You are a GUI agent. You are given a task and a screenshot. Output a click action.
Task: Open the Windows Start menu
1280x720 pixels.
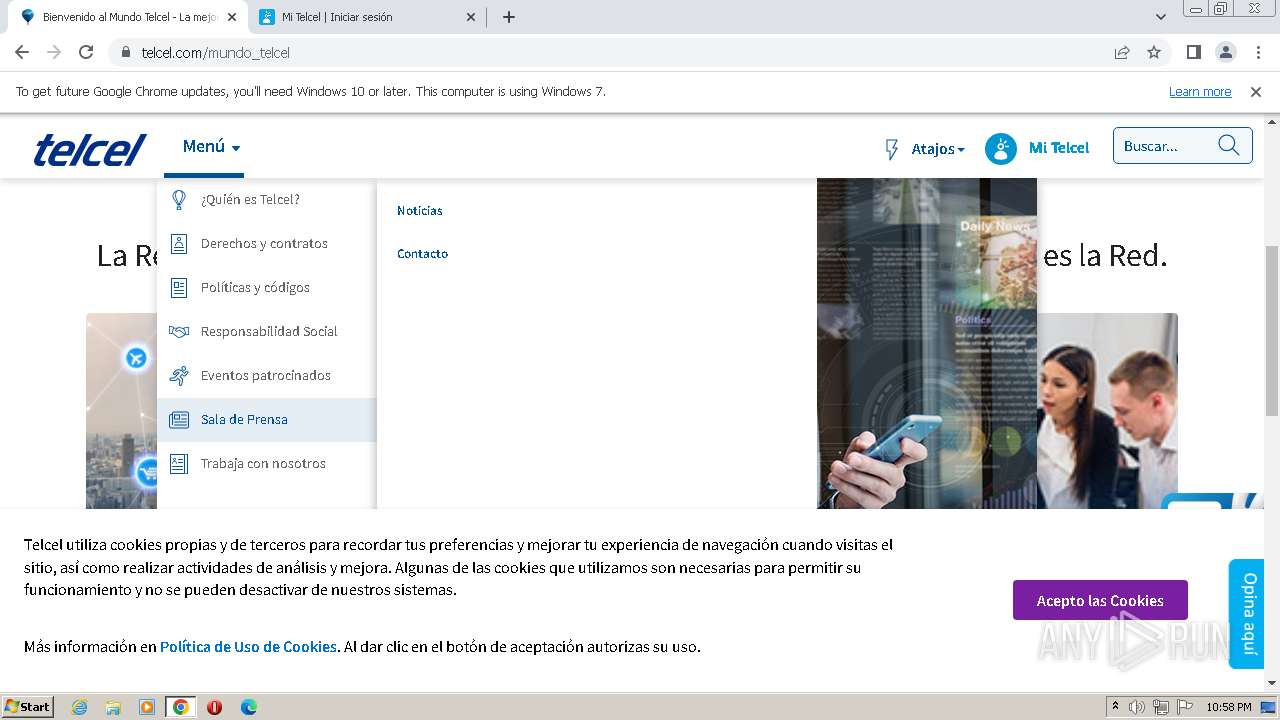[28, 706]
